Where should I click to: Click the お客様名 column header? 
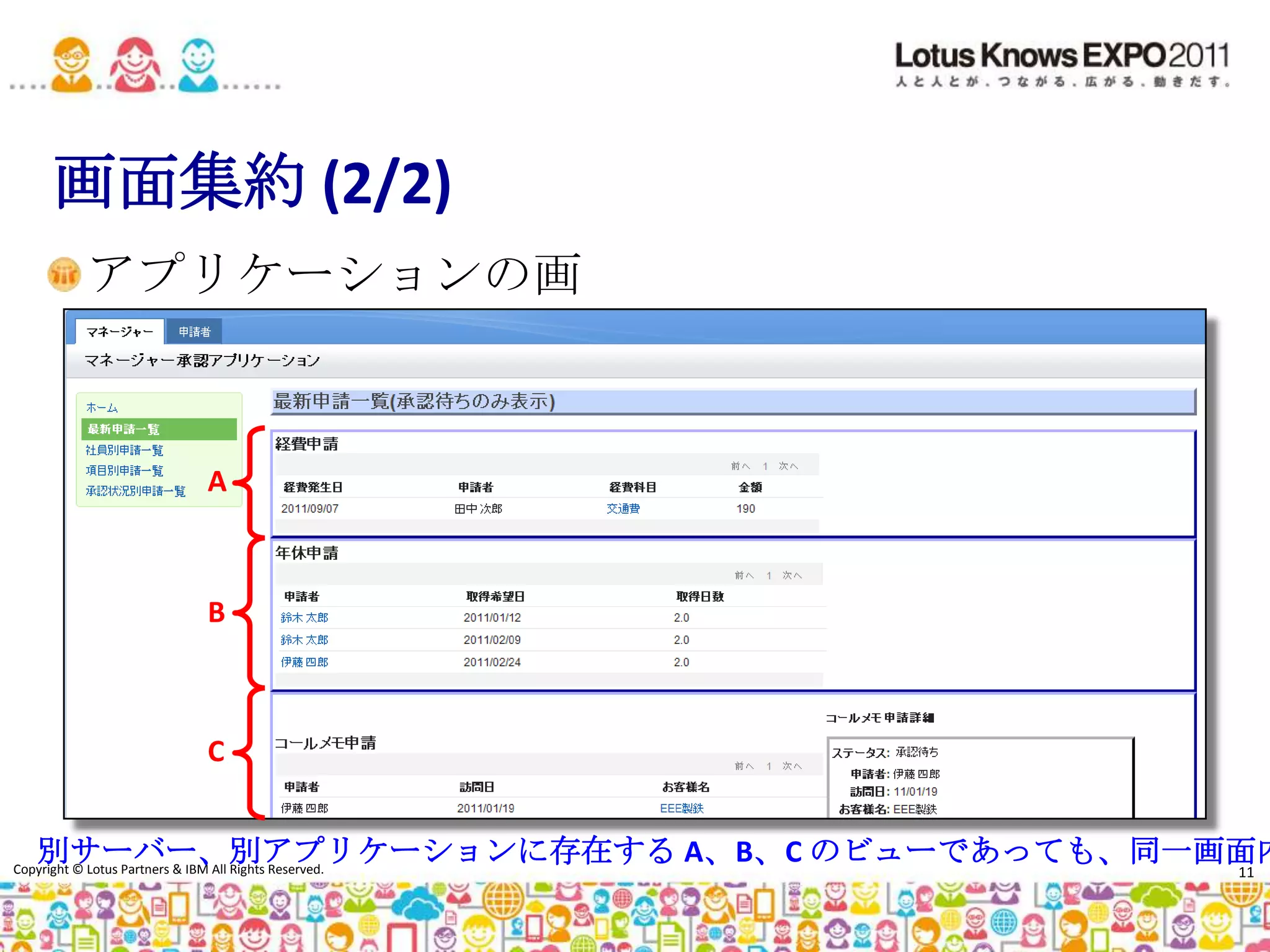(x=686, y=787)
